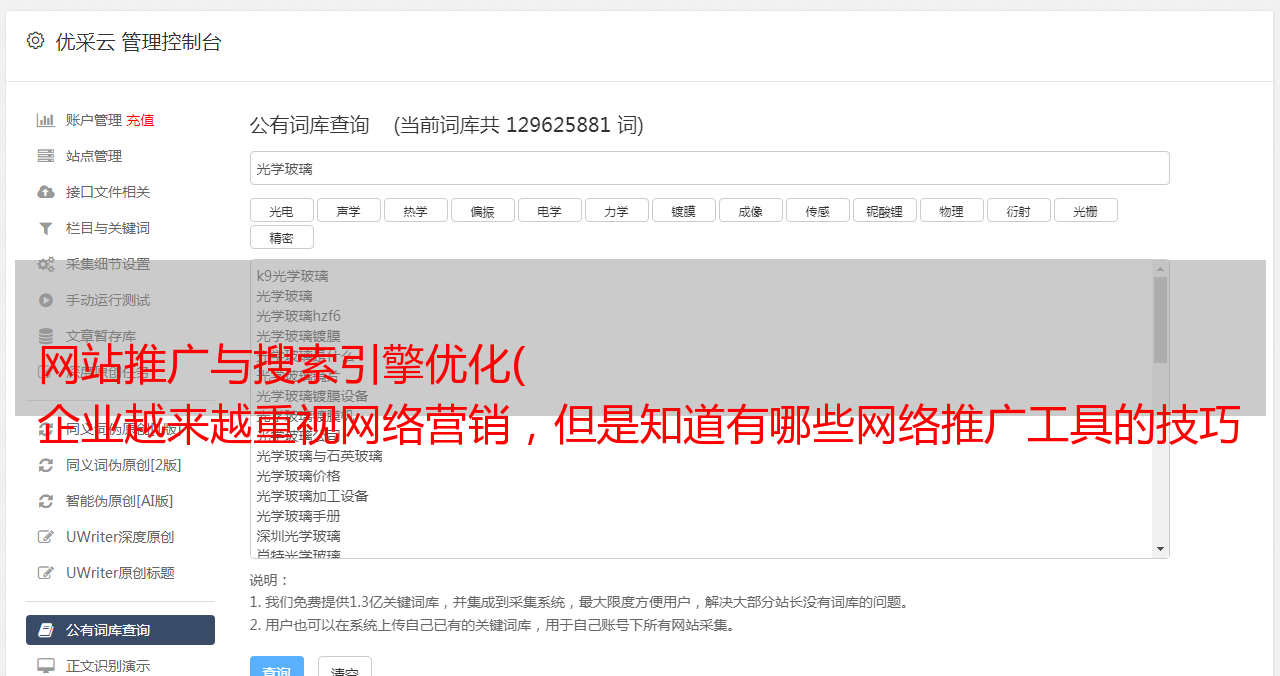This screenshot has width=1280, height=676.
Task: Click the bar chart icon for 账户管理
Action: coord(46,120)
